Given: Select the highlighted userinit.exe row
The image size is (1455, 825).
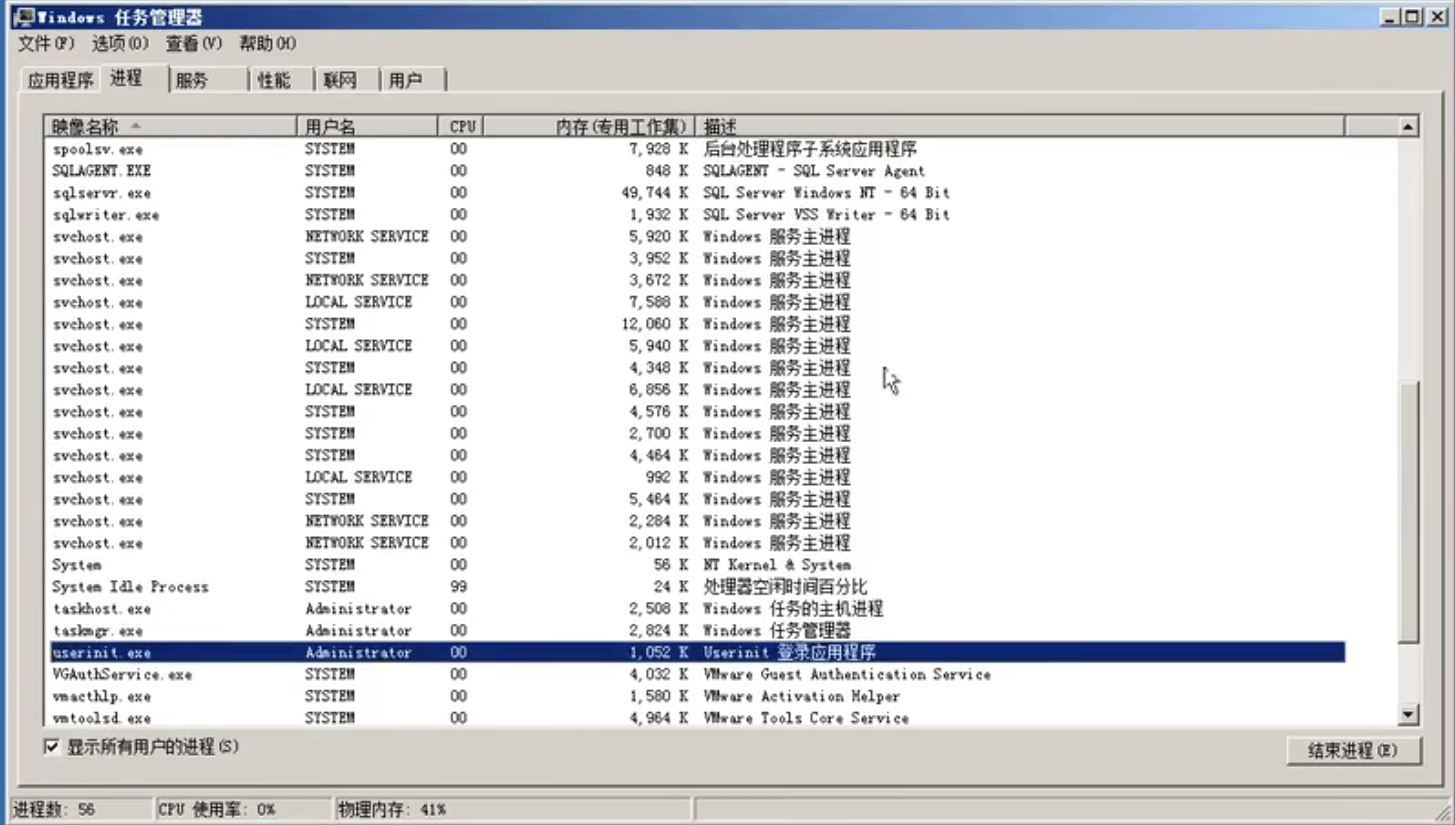Looking at the screenshot, I should 697,653.
